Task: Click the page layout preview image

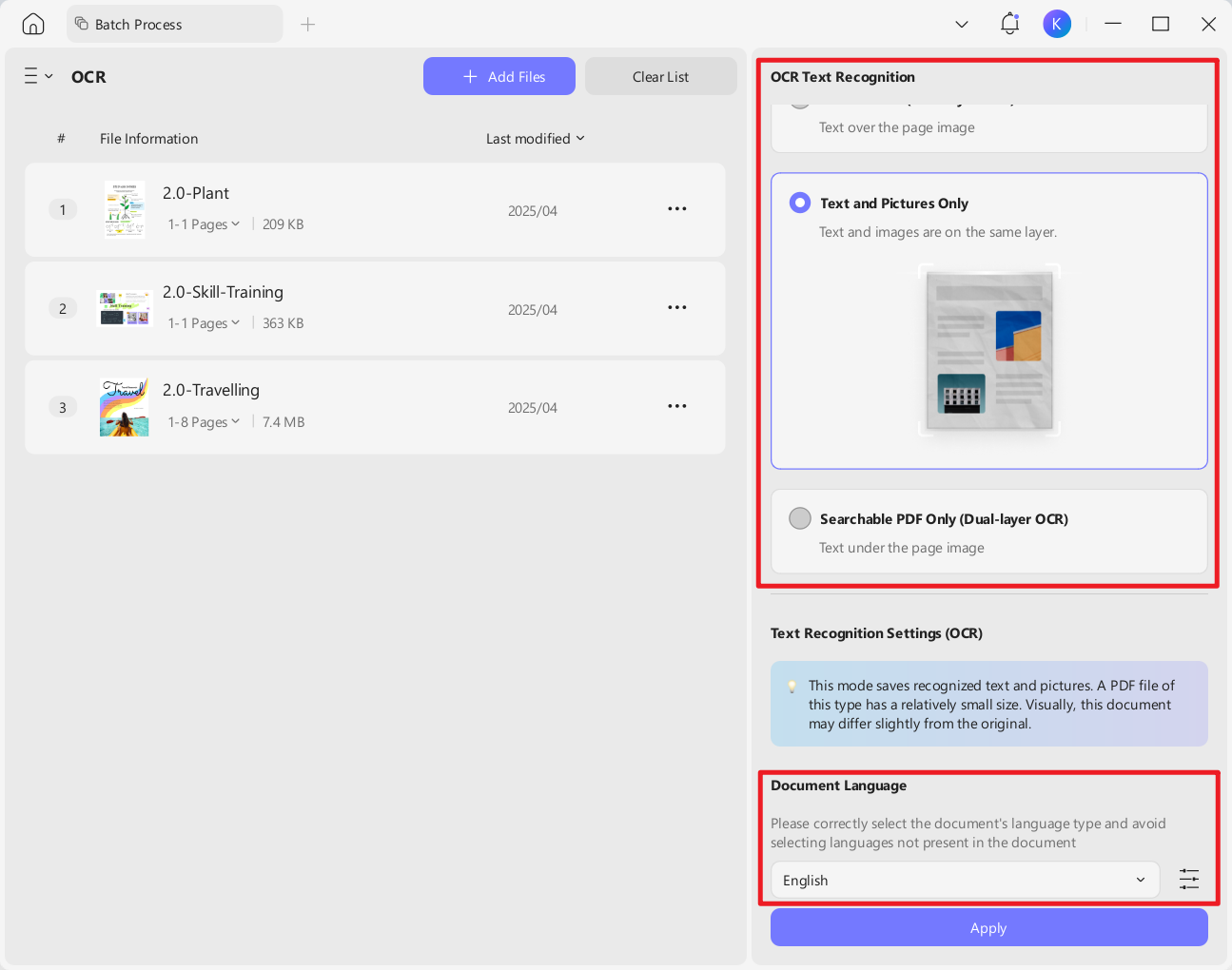Action: click(989, 350)
